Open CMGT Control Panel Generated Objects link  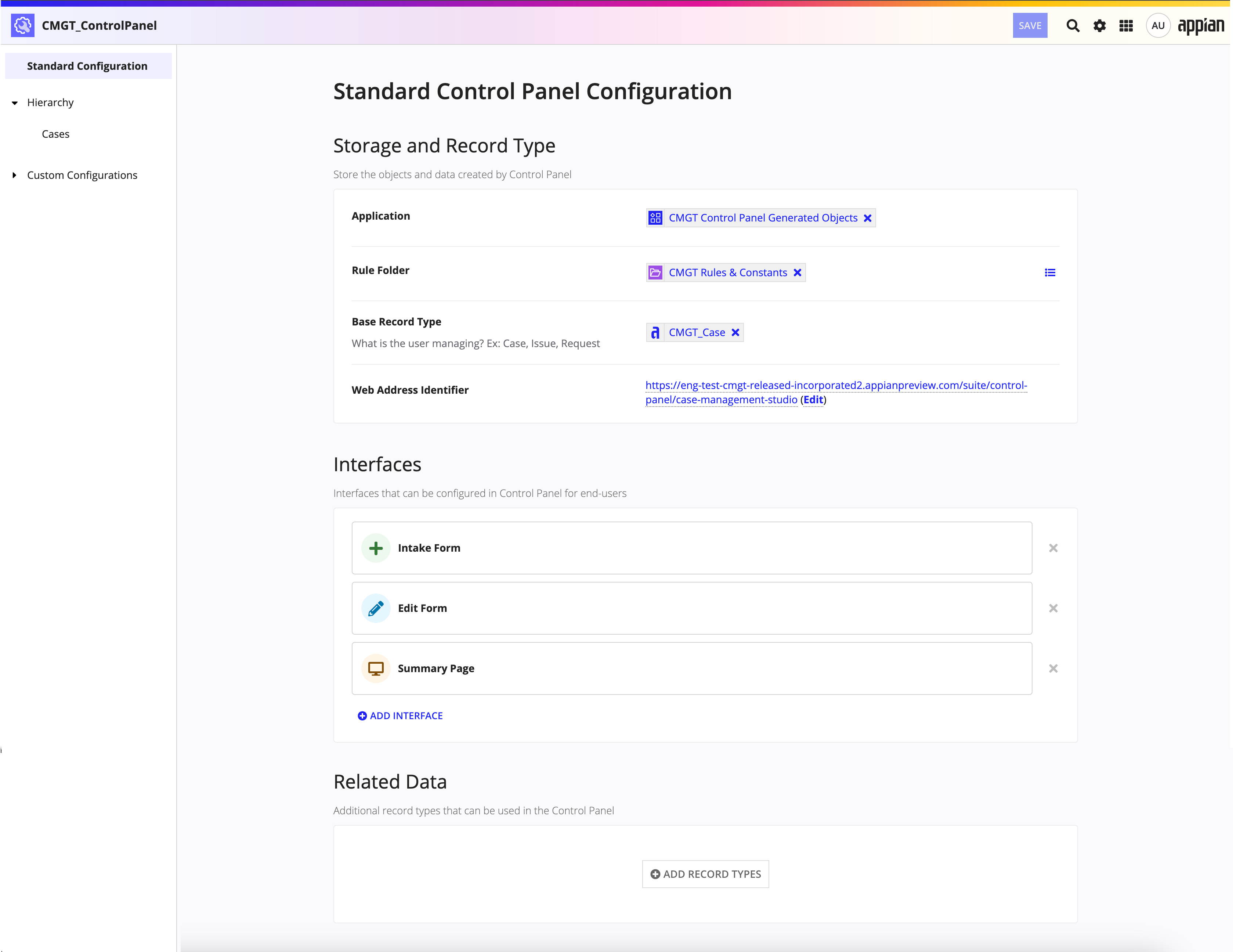tap(763, 218)
